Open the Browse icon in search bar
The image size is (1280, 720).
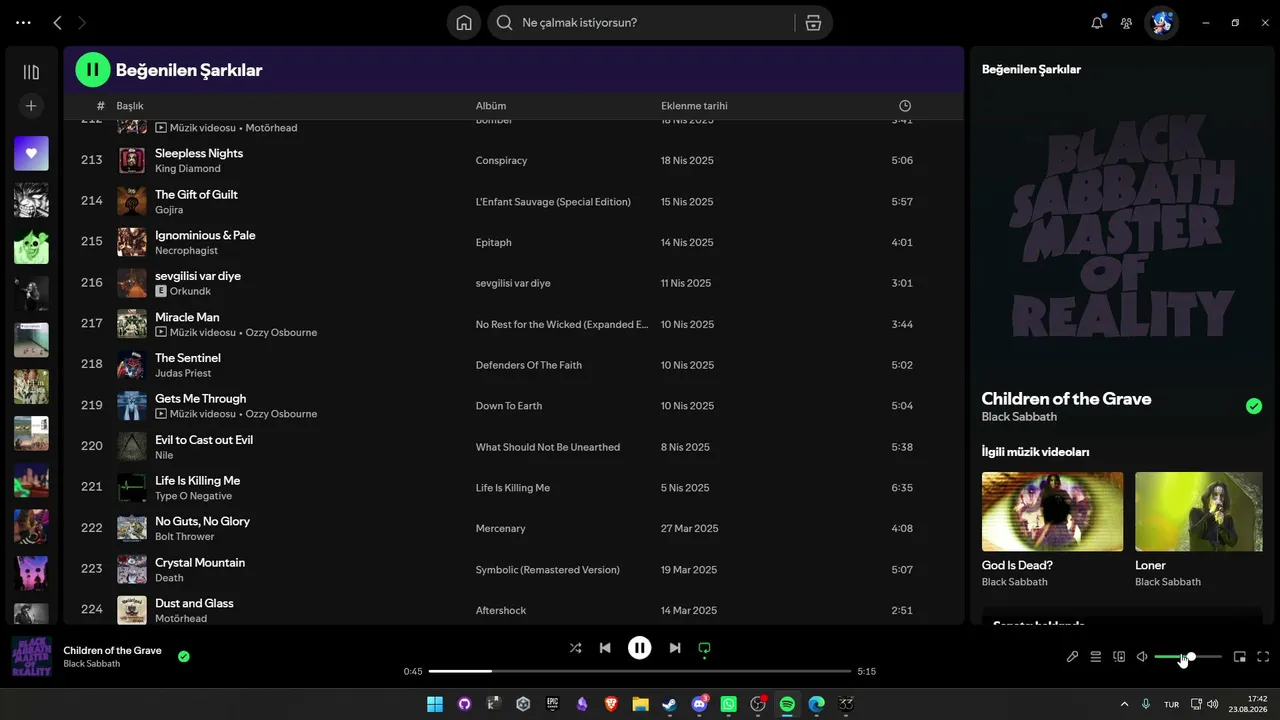(x=813, y=23)
